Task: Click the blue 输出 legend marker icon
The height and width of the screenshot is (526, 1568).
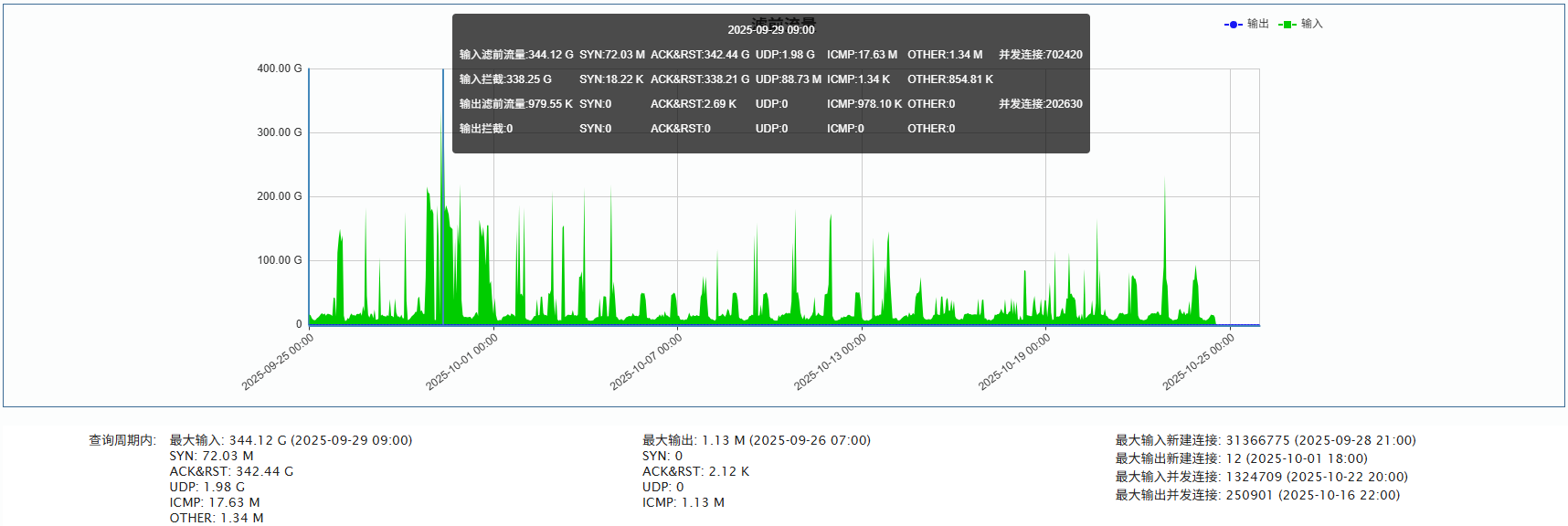Action: click(x=1233, y=25)
